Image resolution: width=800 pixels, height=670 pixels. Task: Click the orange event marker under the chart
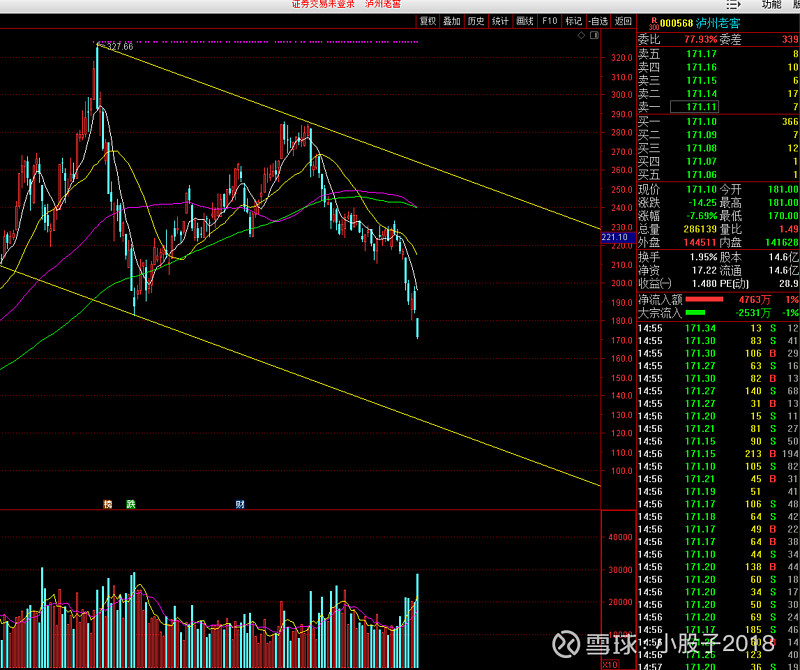108,504
